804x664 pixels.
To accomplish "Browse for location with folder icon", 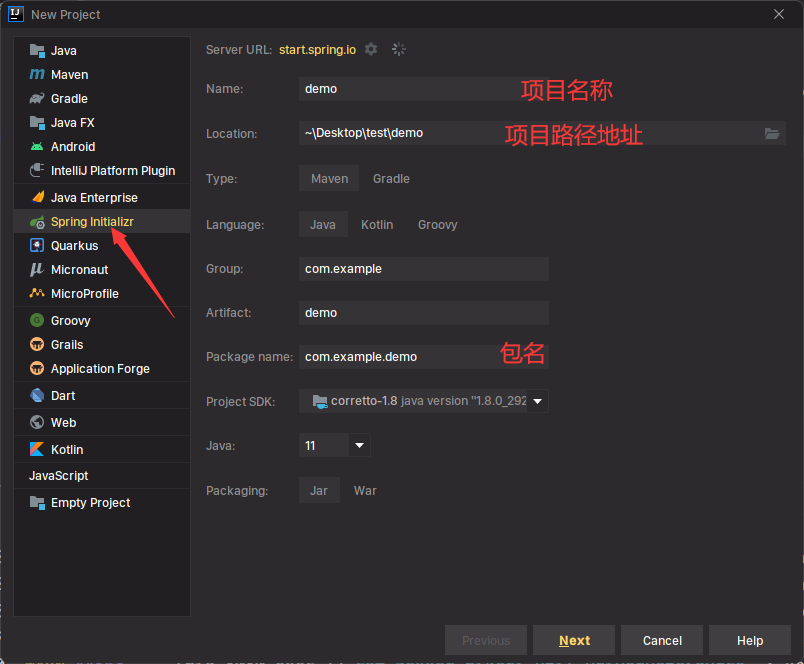I will [x=772, y=133].
